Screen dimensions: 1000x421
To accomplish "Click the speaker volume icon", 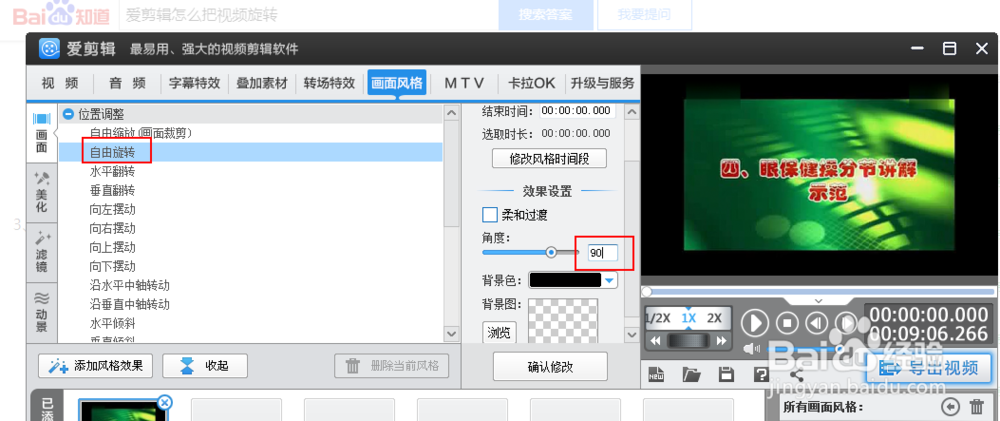I will click(753, 348).
